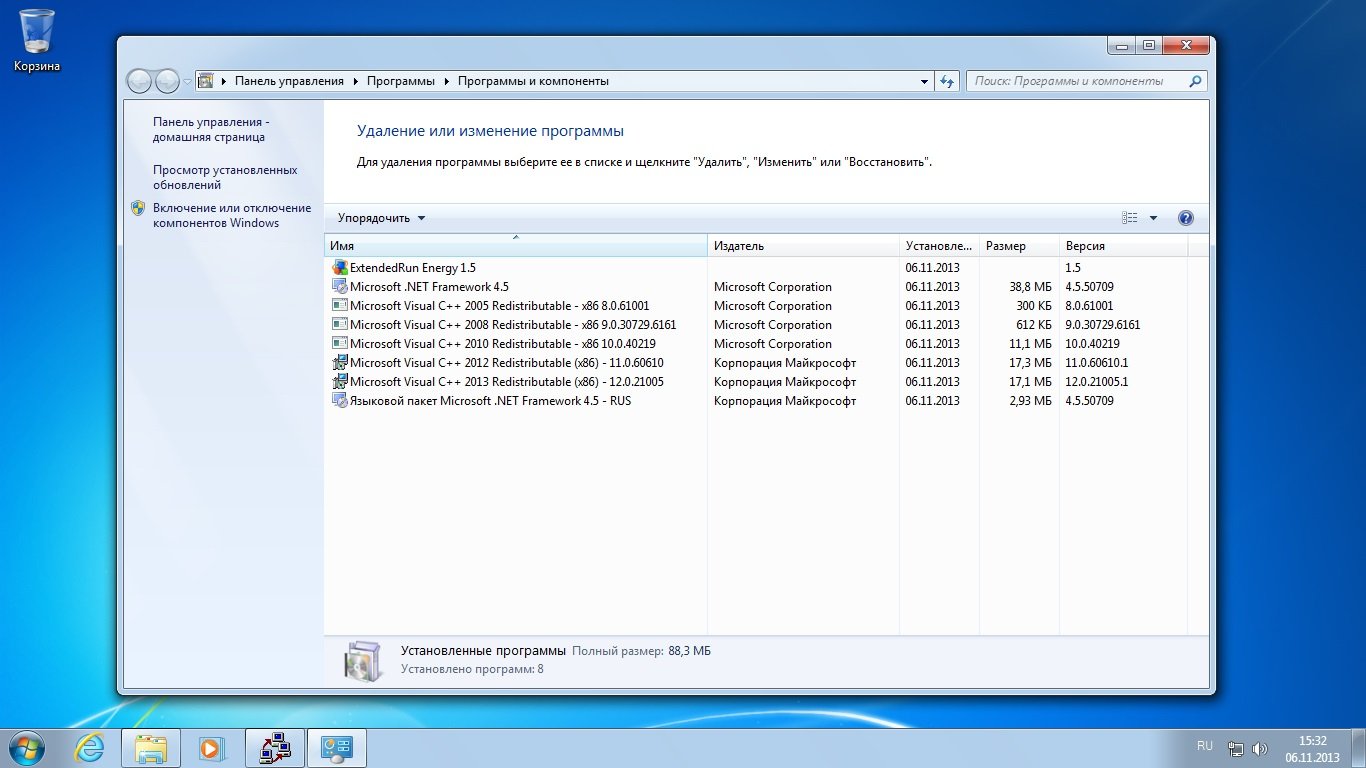1366x768 pixels.
Task: Open 'Включение или отключение компонентов Windows' link
Action: coord(232,215)
